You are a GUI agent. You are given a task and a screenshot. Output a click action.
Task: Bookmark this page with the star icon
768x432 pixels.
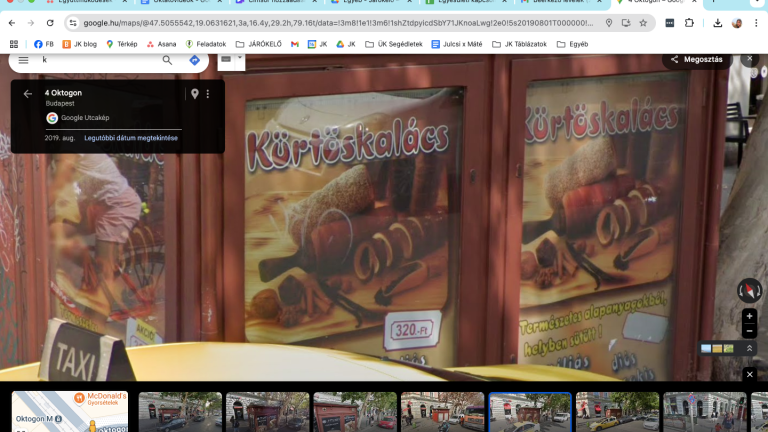(x=643, y=23)
